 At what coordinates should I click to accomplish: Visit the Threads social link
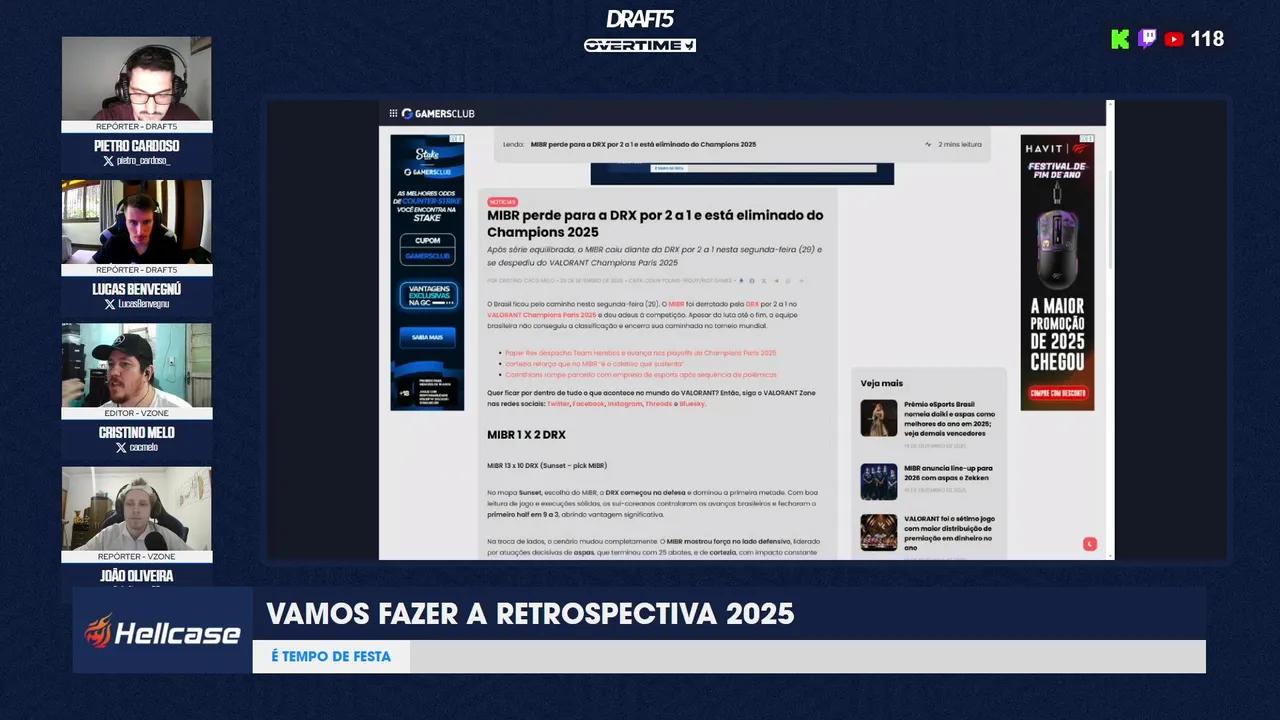tap(659, 404)
